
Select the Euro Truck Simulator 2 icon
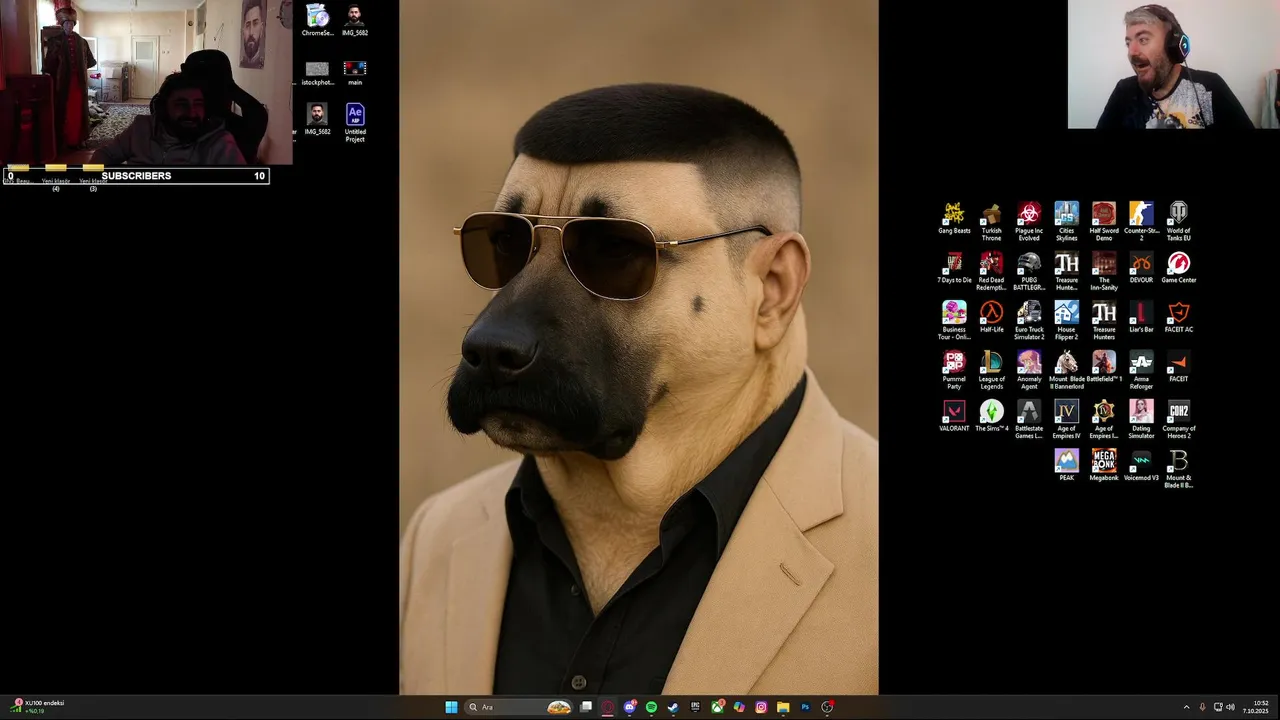1029,320
